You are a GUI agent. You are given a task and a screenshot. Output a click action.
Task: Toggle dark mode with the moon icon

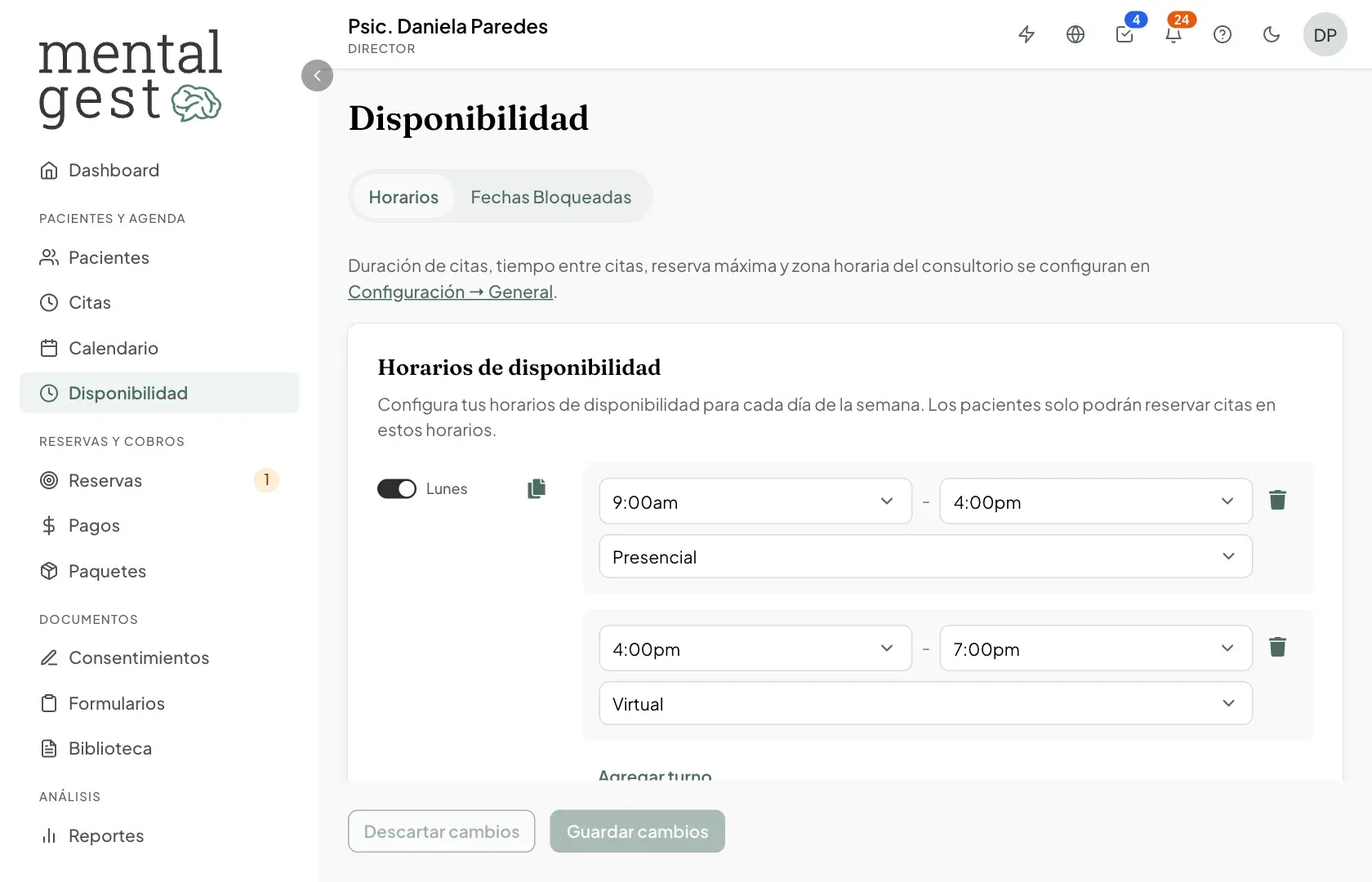pos(1272,34)
